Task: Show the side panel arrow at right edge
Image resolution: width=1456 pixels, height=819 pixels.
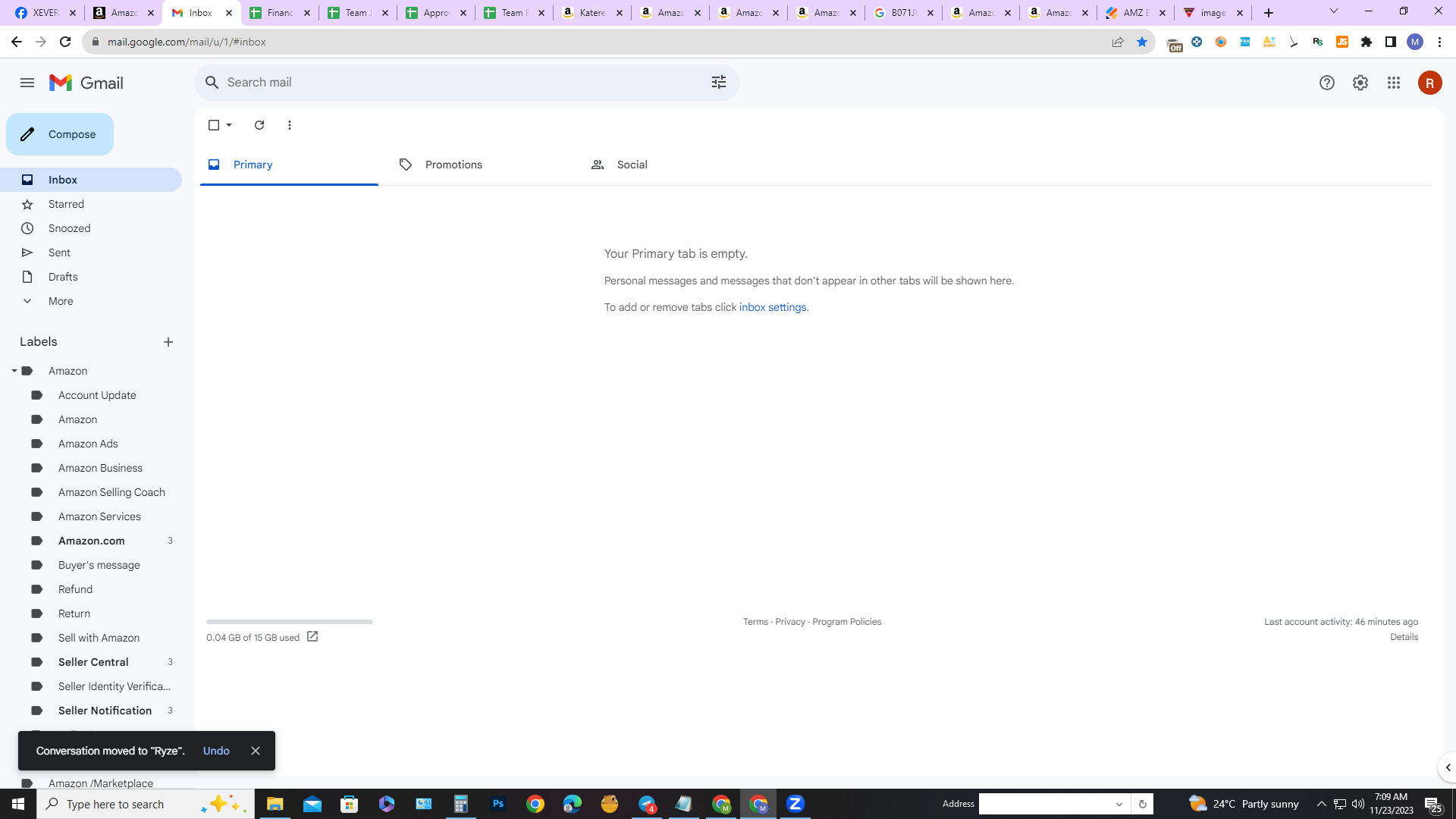Action: point(1448,767)
